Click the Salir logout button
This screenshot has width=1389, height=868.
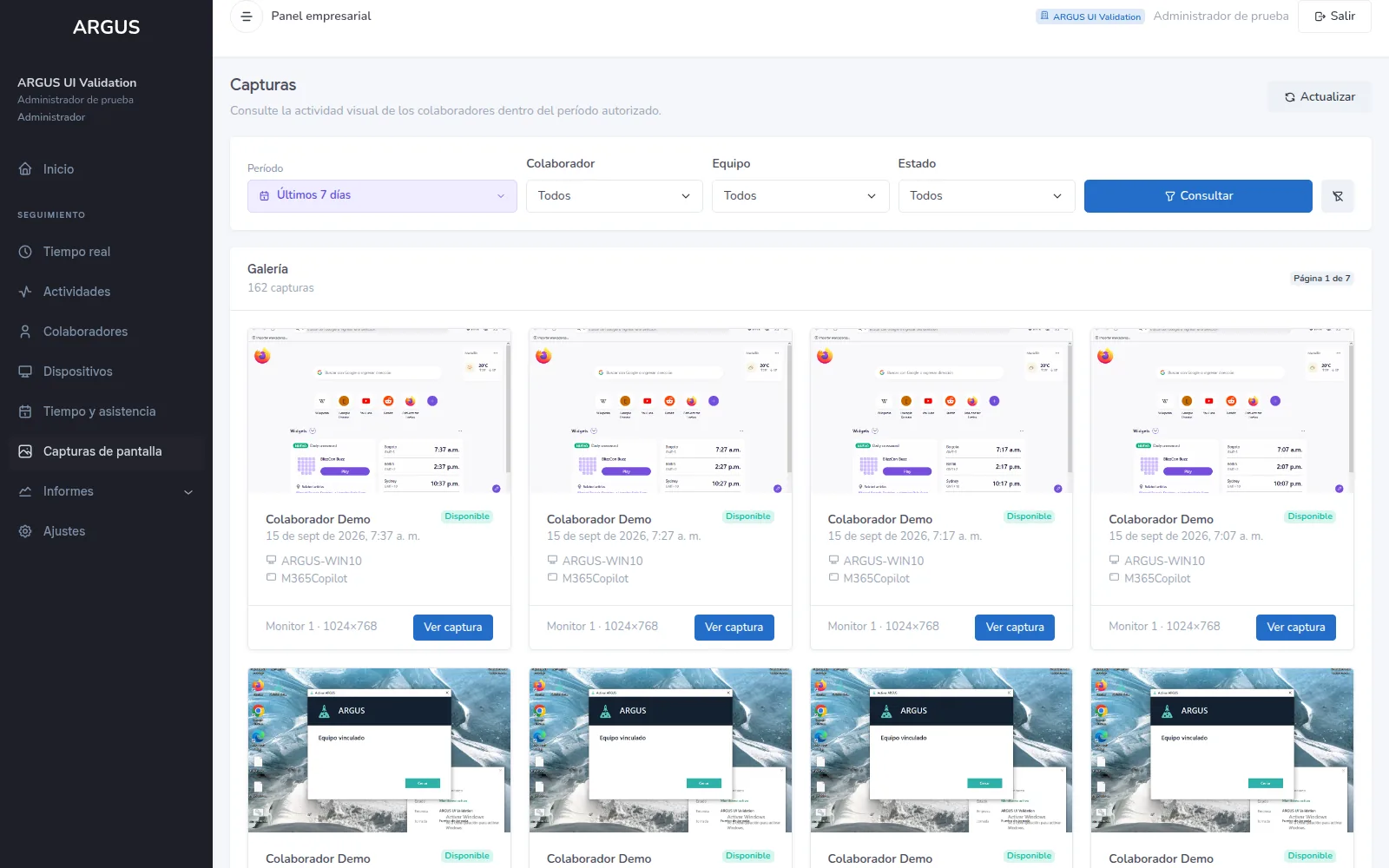[1334, 16]
